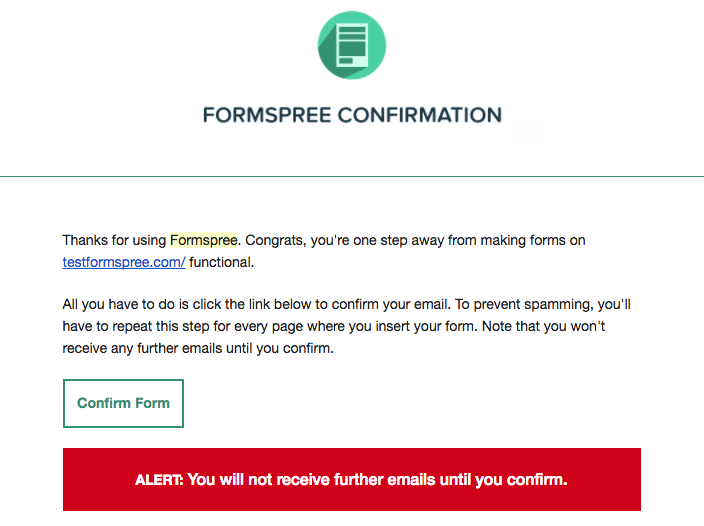Select the FORMSPREE CONFIRMATION heading
The width and height of the screenshot is (704, 526).
click(x=352, y=115)
